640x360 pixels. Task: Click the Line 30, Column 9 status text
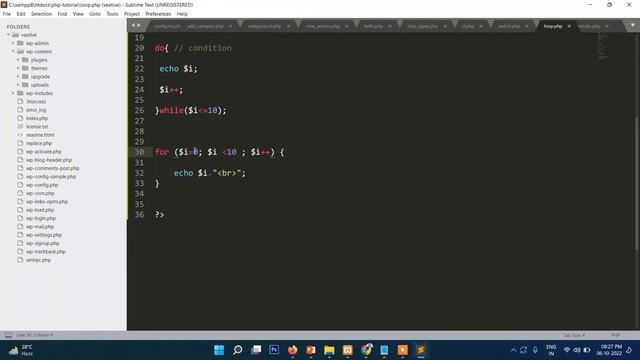pos(35,336)
